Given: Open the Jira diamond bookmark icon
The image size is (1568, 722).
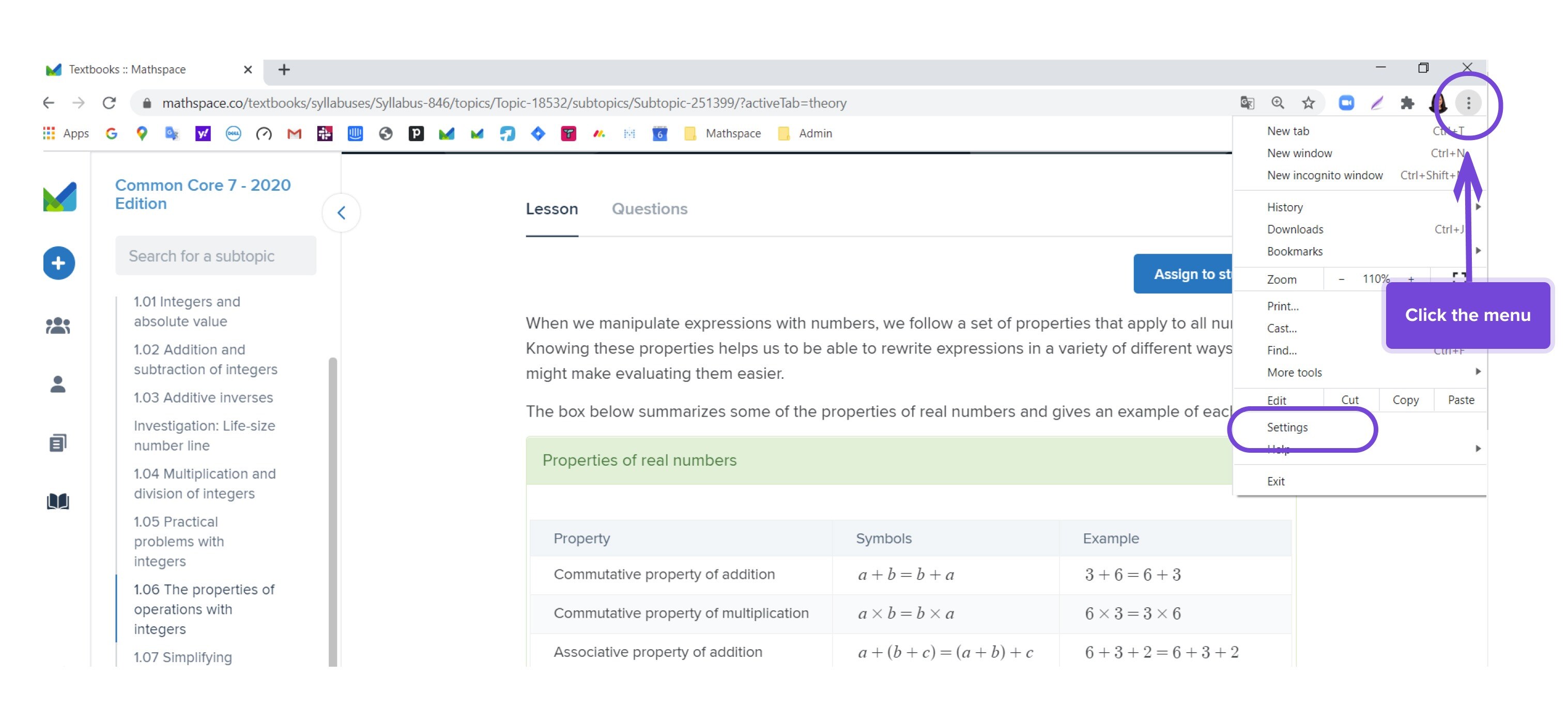Looking at the screenshot, I should 538,133.
